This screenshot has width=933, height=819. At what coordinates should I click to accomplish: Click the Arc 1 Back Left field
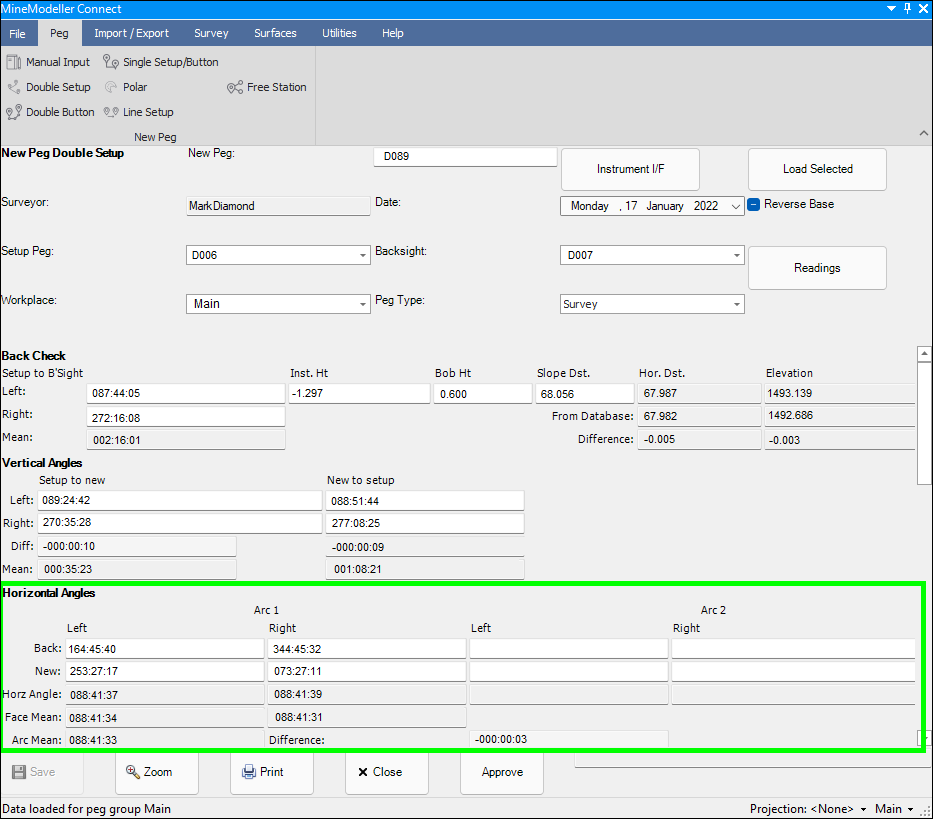click(x=163, y=649)
